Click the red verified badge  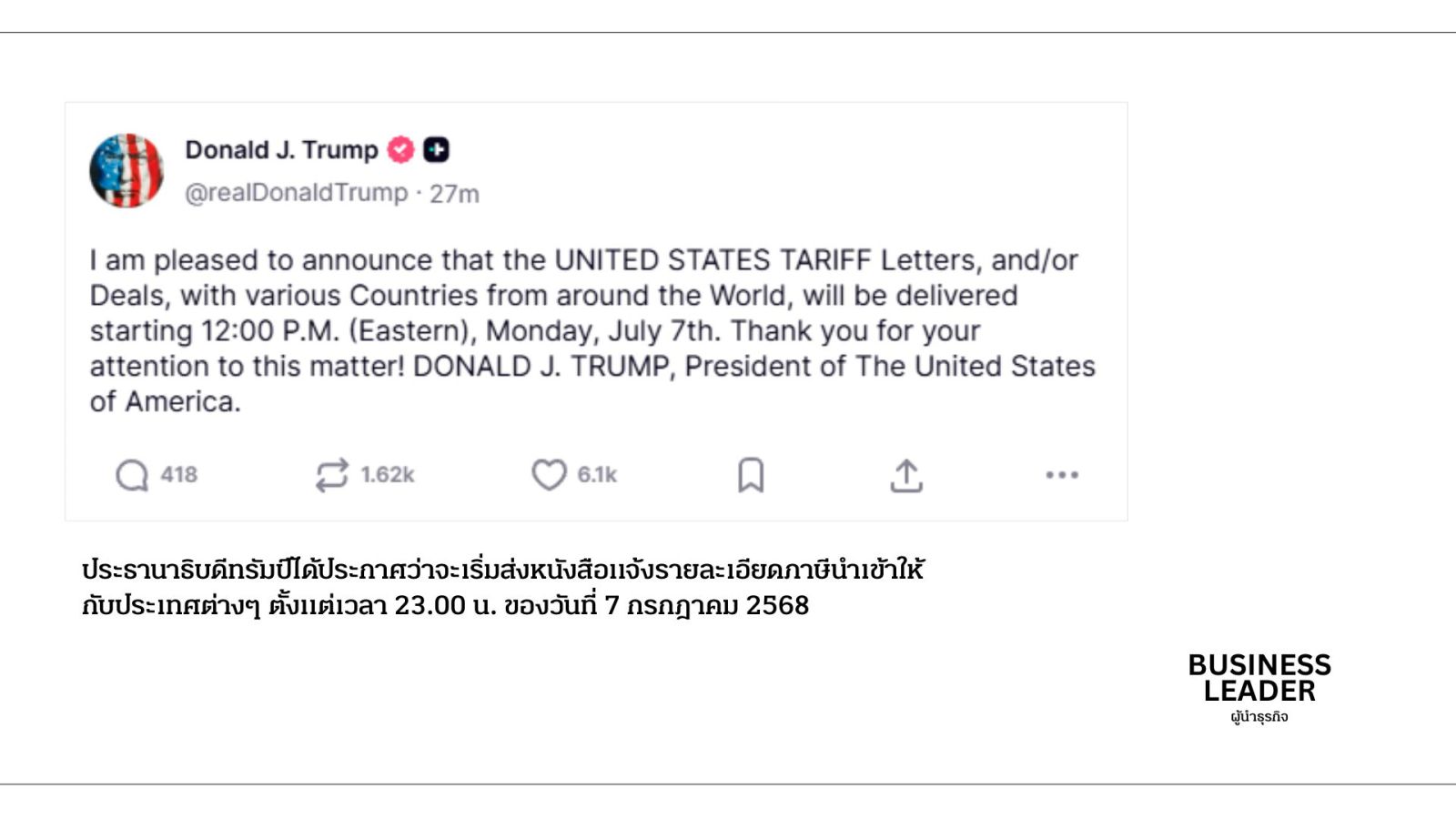[x=400, y=149]
